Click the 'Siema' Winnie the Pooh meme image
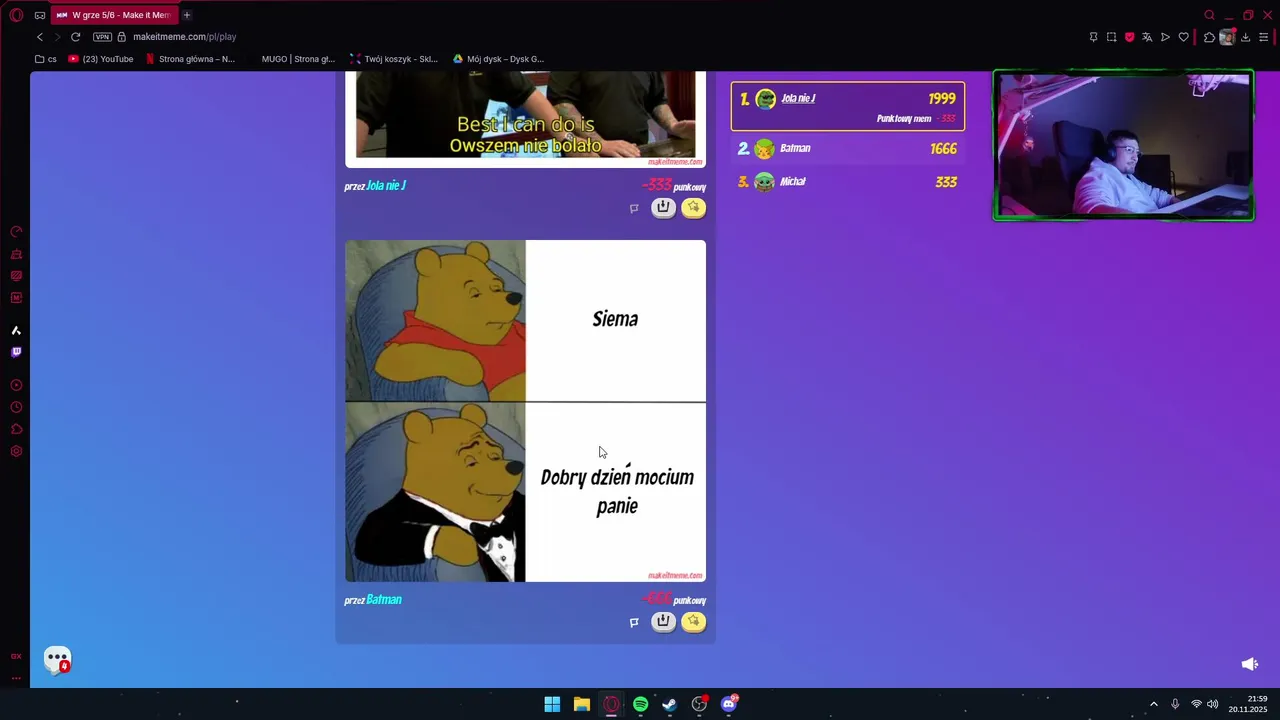Viewport: 1280px width, 720px height. 526,411
